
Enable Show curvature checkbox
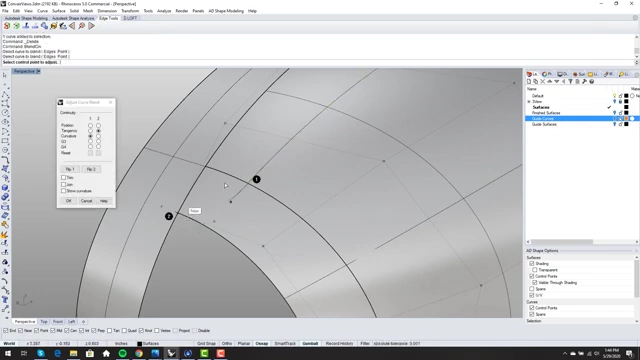coord(63,191)
